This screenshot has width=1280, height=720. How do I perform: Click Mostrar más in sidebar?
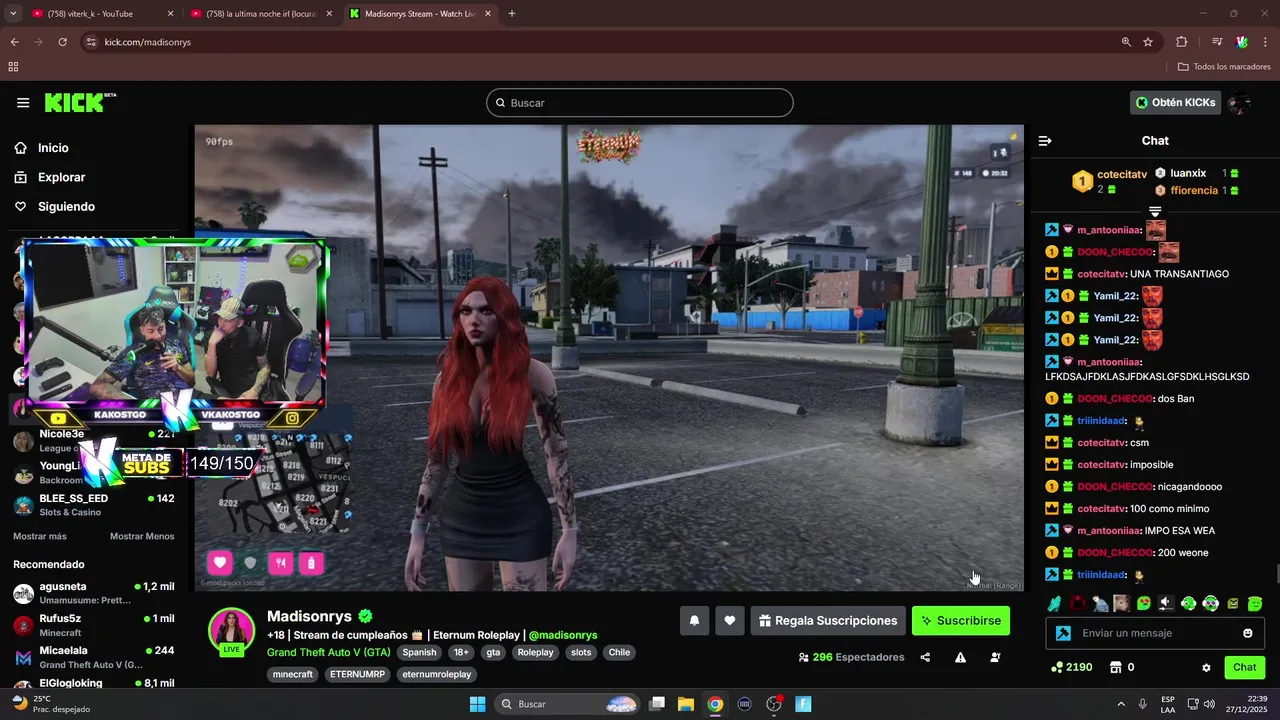[x=39, y=536]
